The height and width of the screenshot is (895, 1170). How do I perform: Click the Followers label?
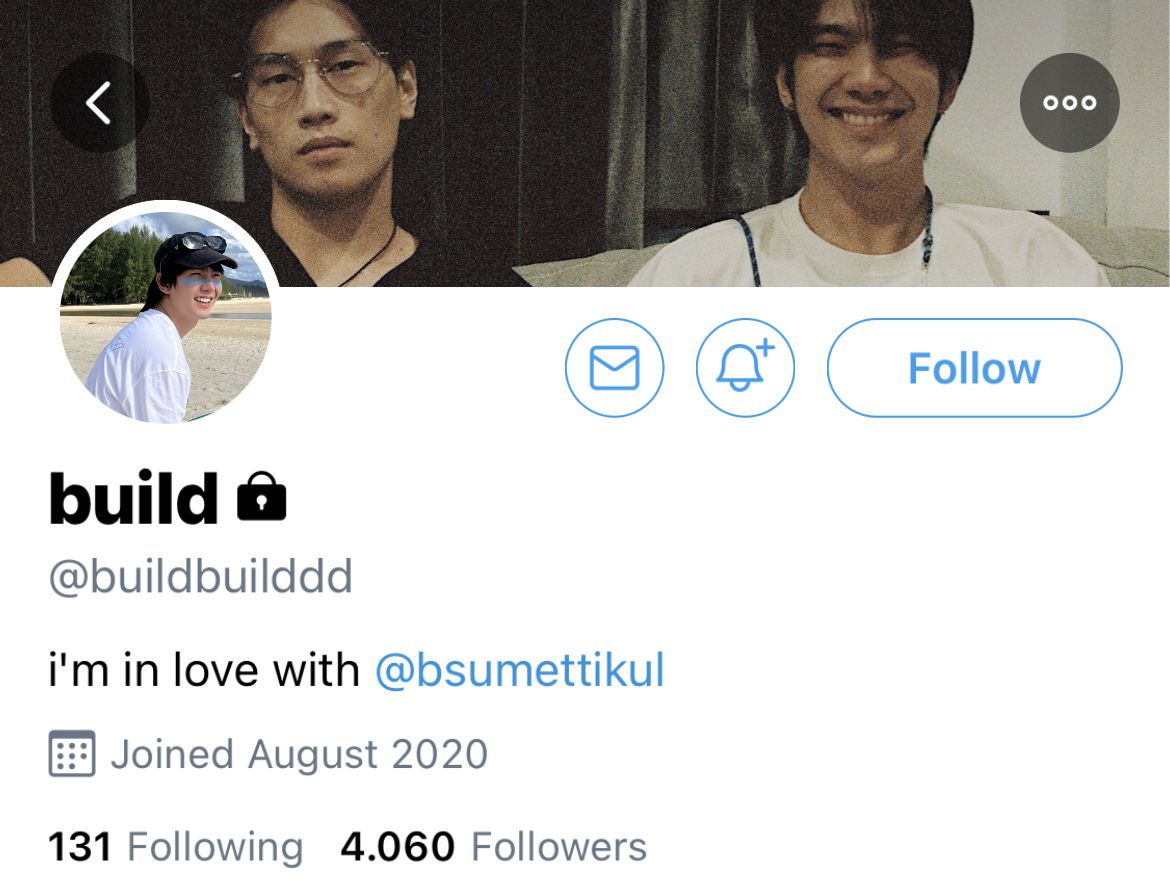559,846
